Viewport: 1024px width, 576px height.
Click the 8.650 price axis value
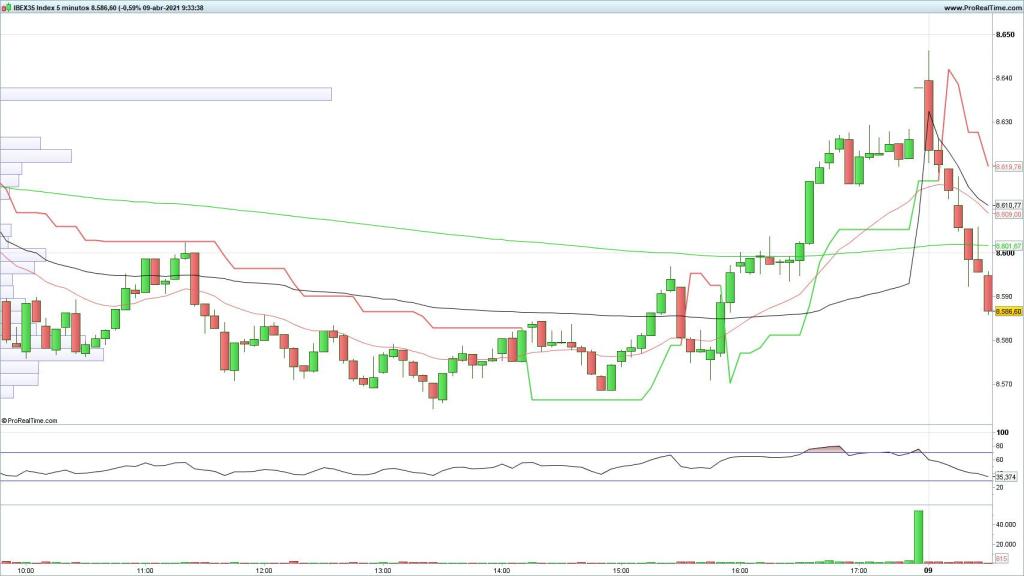coord(1005,34)
